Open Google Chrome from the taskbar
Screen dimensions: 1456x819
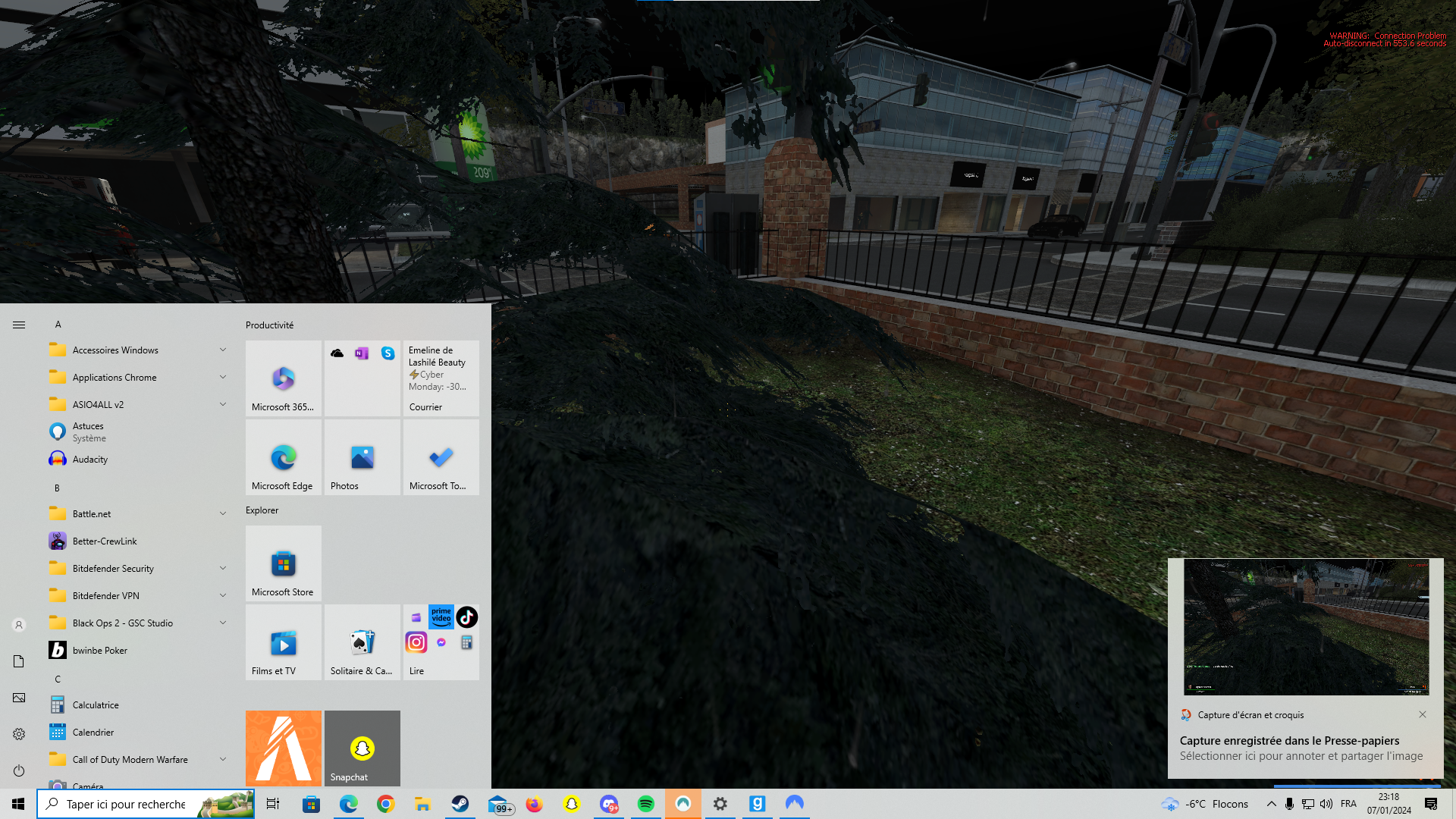pos(386,804)
